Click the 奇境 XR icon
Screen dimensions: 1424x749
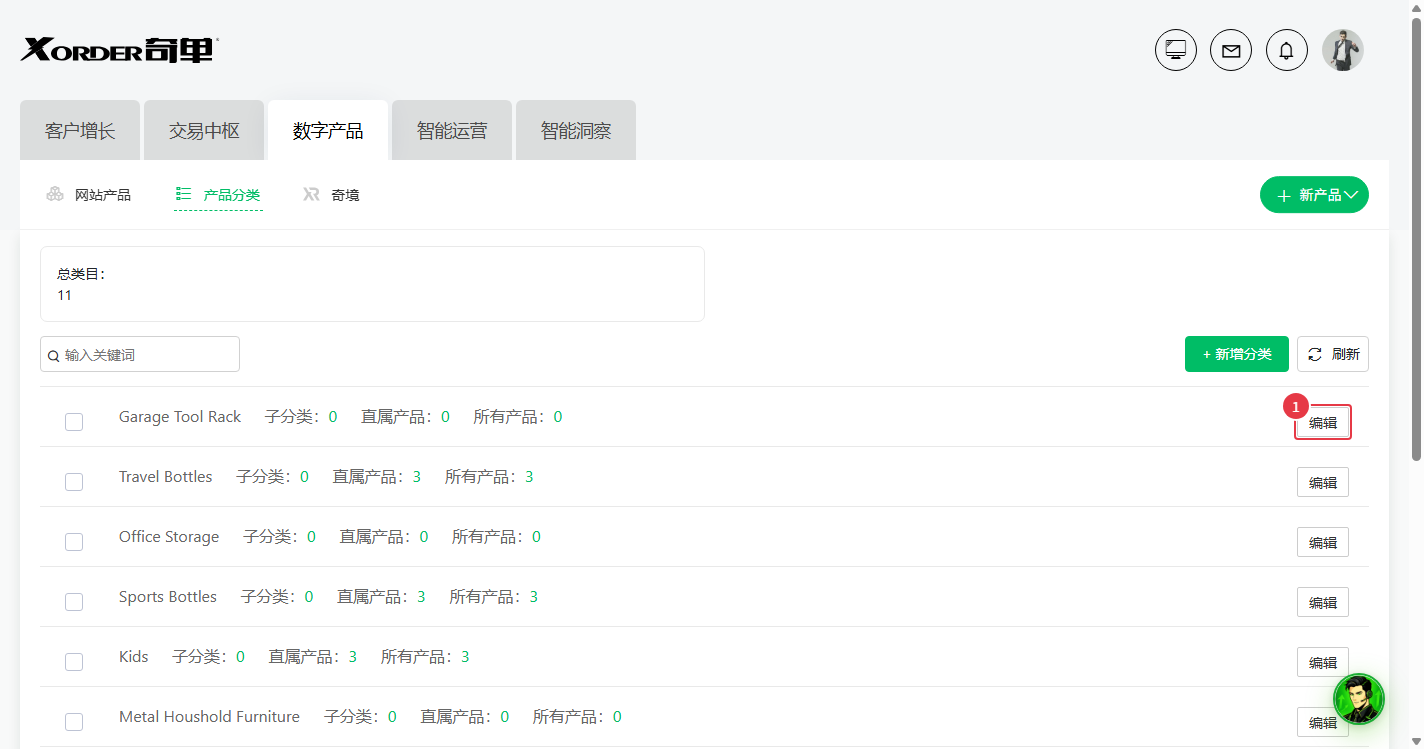click(x=312, y=194)
